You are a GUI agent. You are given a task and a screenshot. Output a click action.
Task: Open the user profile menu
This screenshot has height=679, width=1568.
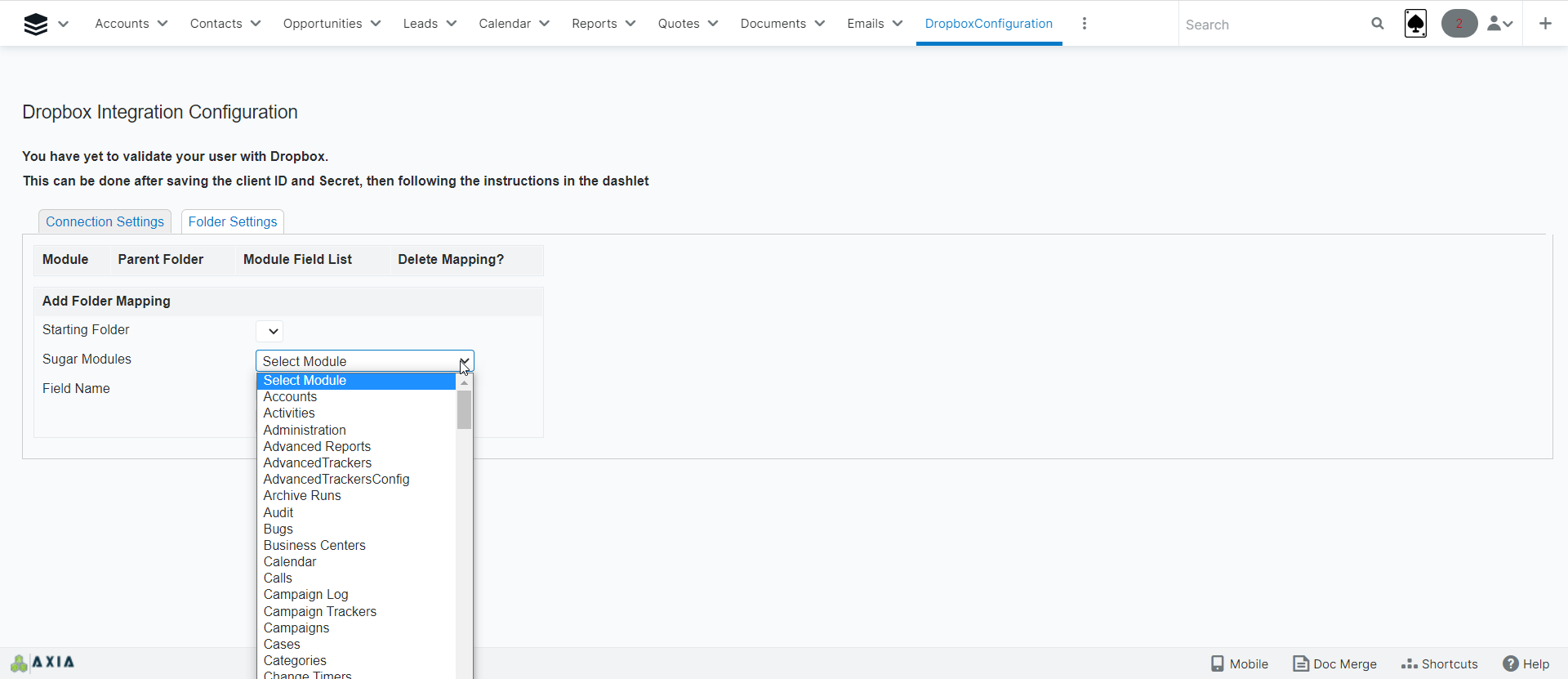coord(1500,24)
